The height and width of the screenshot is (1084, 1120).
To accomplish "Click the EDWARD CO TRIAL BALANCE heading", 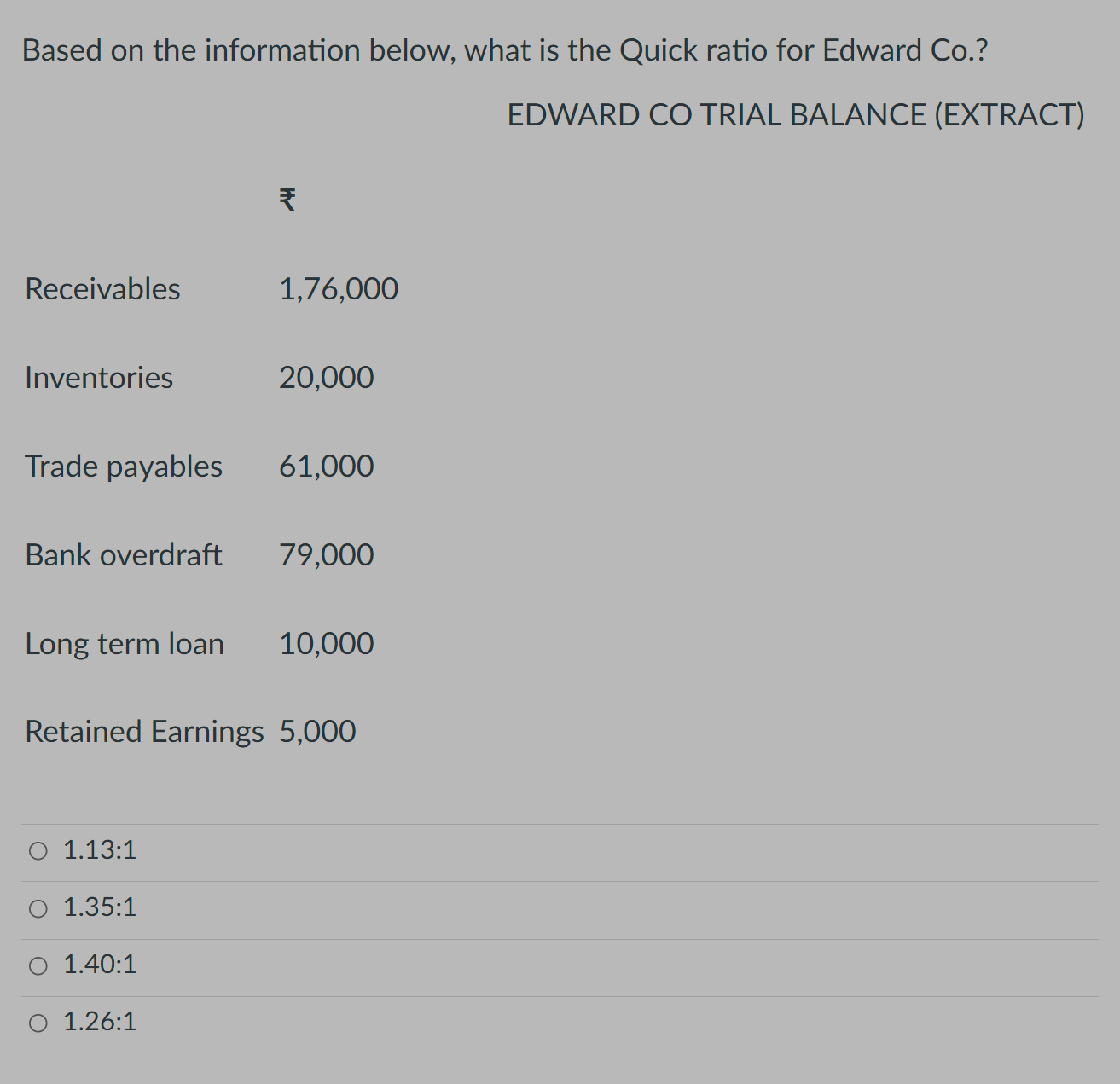I will pos(795,114).
